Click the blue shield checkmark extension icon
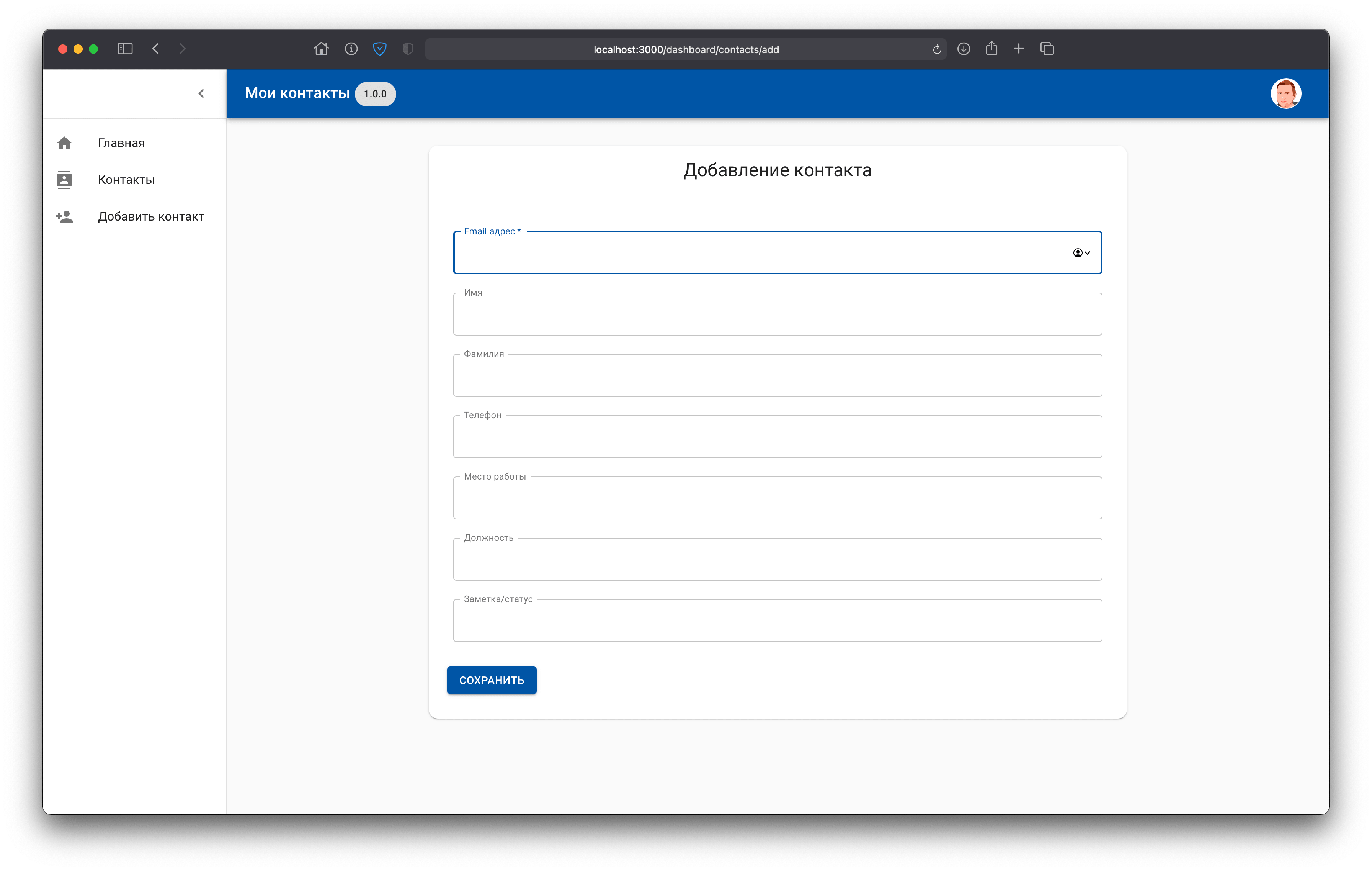The width and height of the screenshot is (1372, 871). point(379,49)
